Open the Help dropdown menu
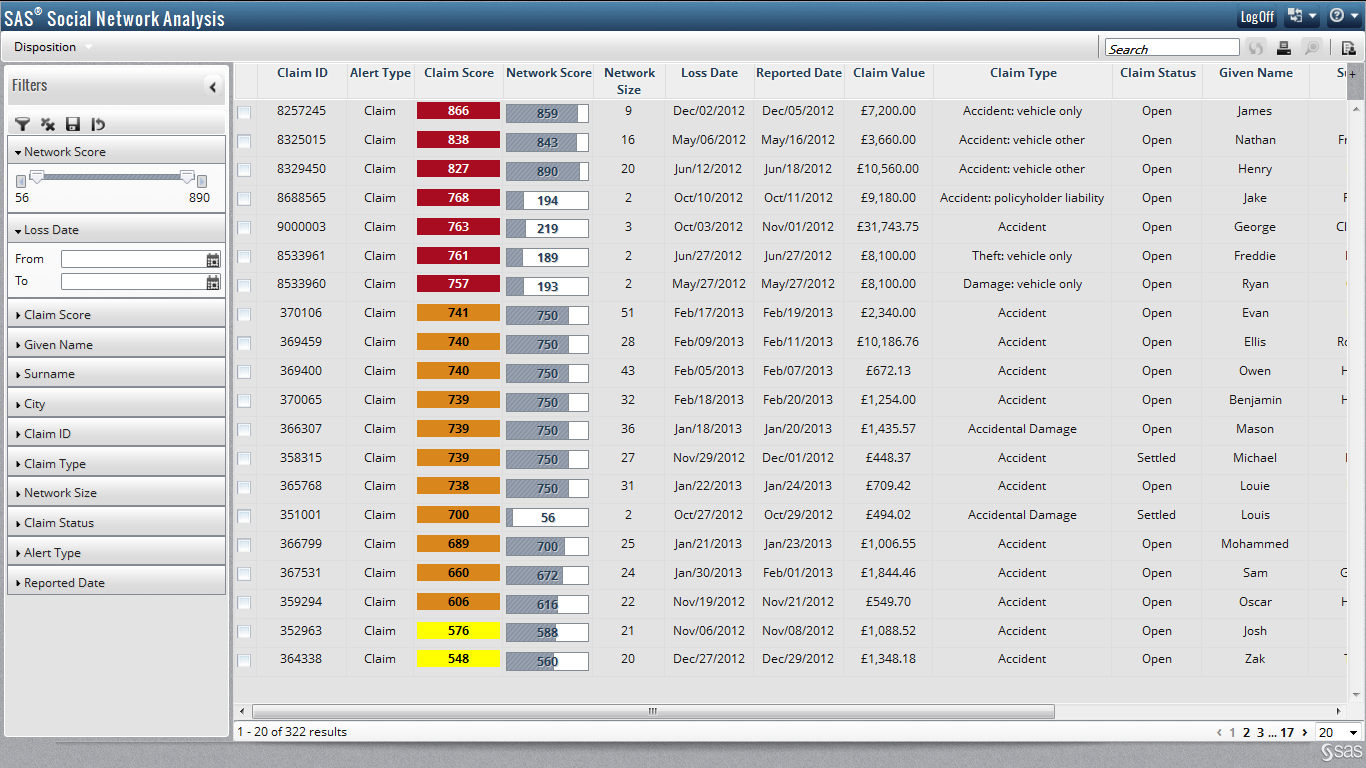 (x=1343, y=16)
